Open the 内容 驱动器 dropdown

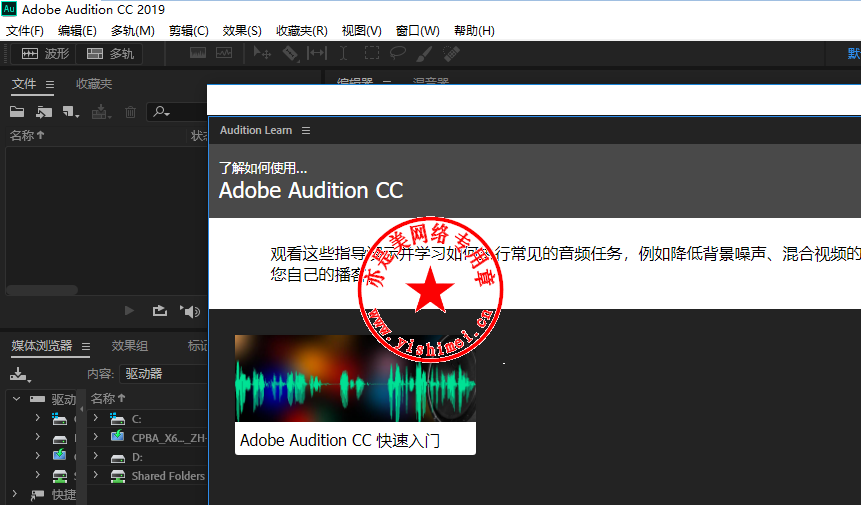point(165,374)
